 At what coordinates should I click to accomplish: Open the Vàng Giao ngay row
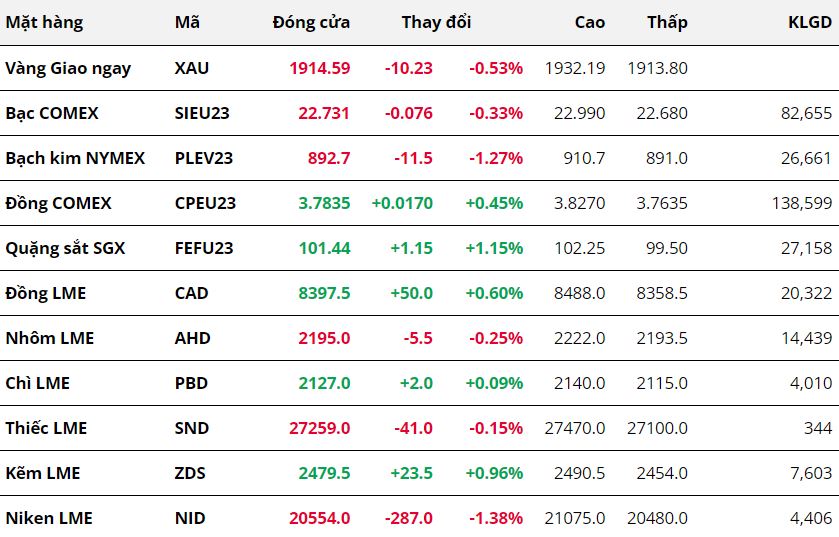68,68
